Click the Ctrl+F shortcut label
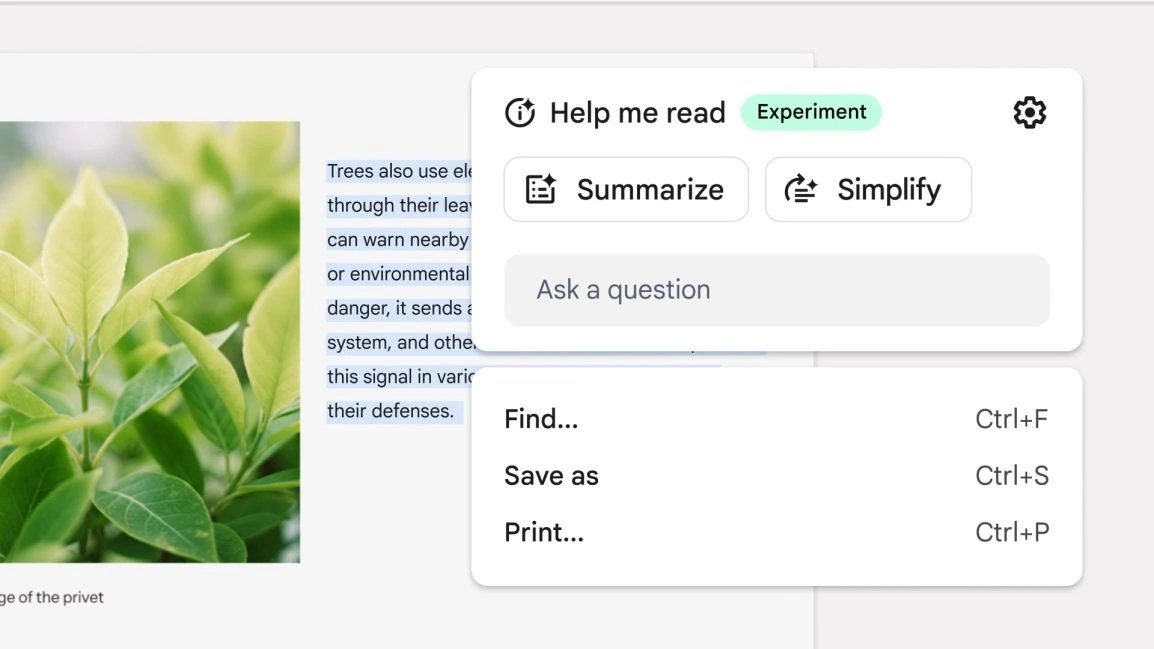This screenshot has width=1154, height=649. [x=1011, y=419]
